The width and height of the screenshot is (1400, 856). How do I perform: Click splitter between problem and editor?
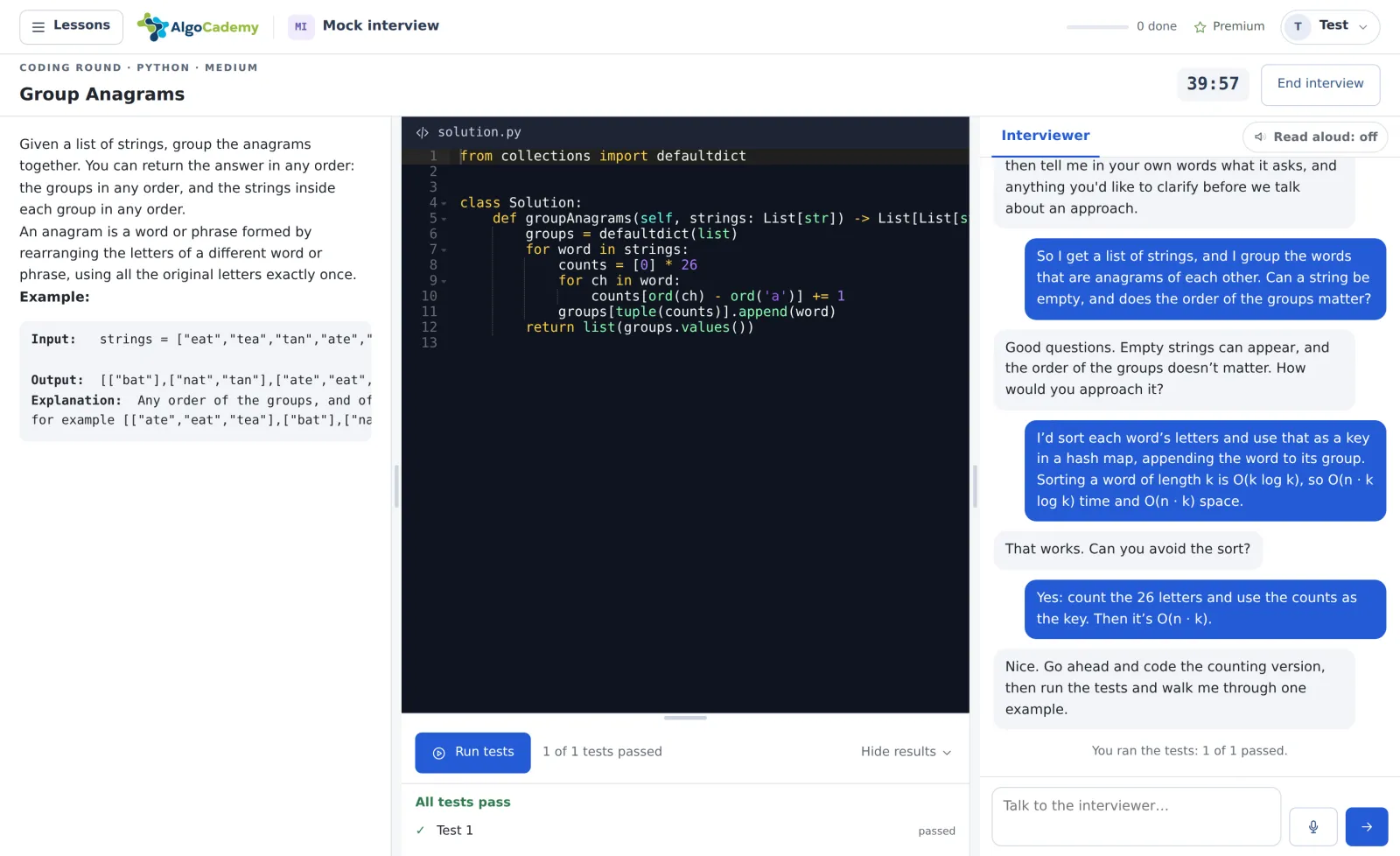coord(396,487)
